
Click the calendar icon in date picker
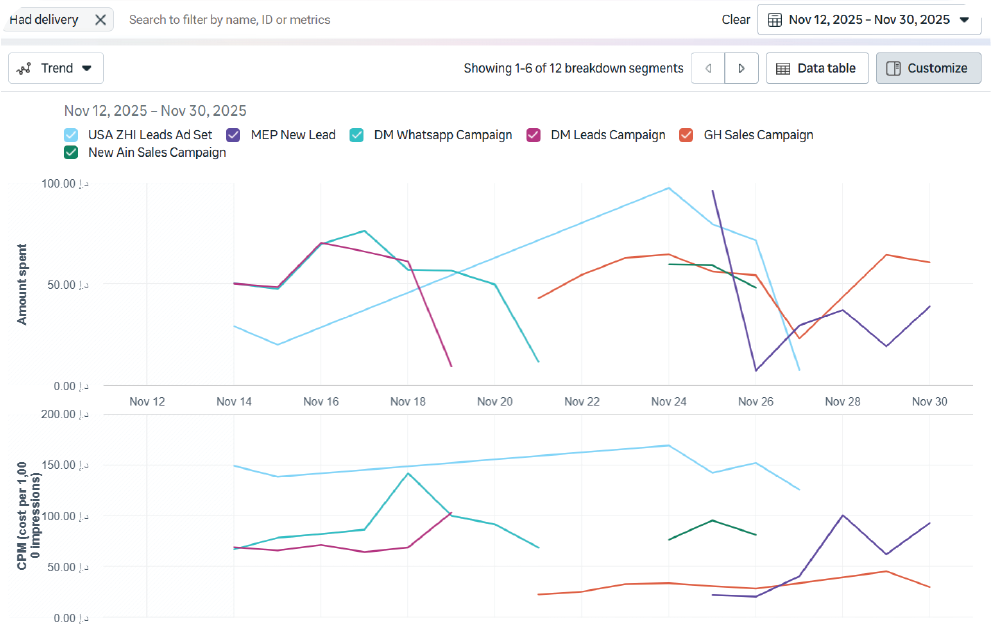click(775, 20)
